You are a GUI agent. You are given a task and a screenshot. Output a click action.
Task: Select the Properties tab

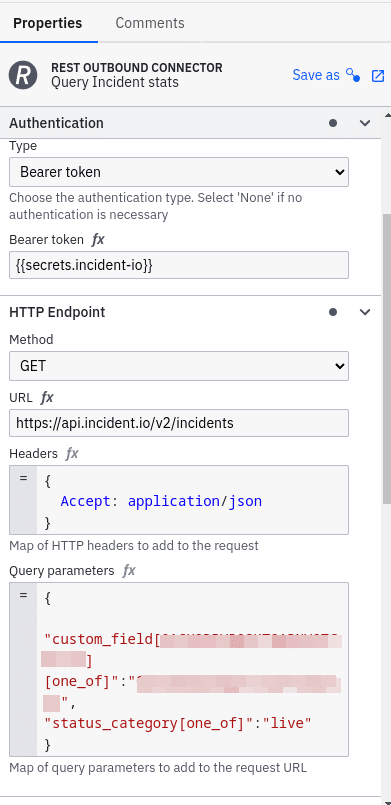[48, 23]
